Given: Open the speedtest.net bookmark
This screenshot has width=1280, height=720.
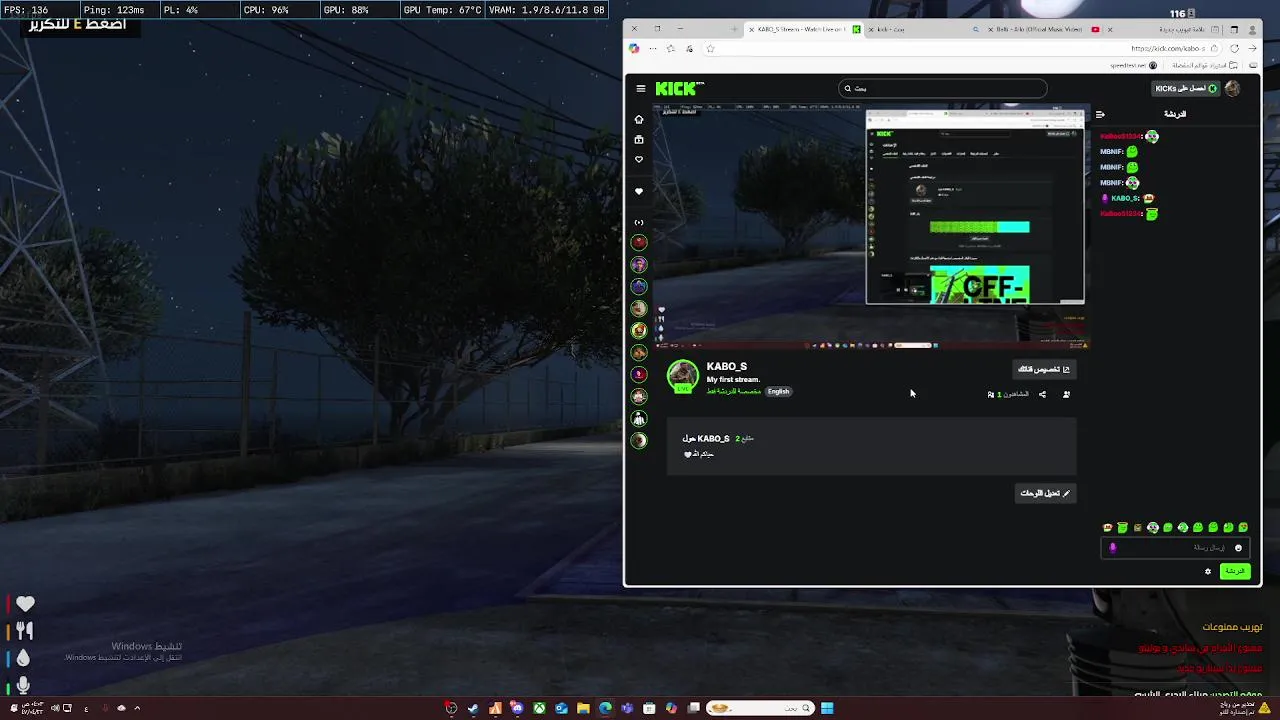Looking at the screenshot, I should click(x=1133, y=65).
